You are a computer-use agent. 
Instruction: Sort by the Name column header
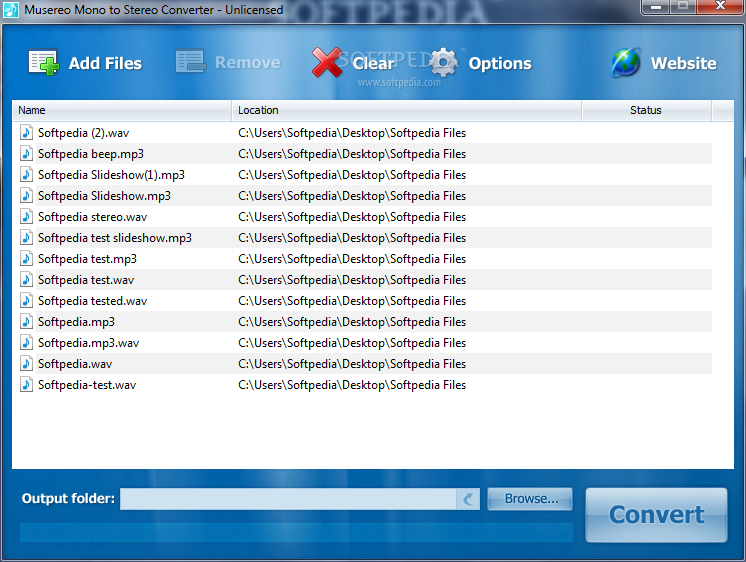click(x=122, y=110)
